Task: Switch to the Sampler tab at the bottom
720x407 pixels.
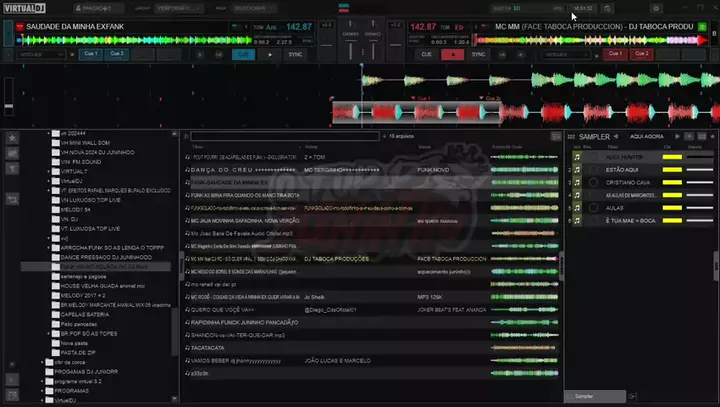Action: 595,396
